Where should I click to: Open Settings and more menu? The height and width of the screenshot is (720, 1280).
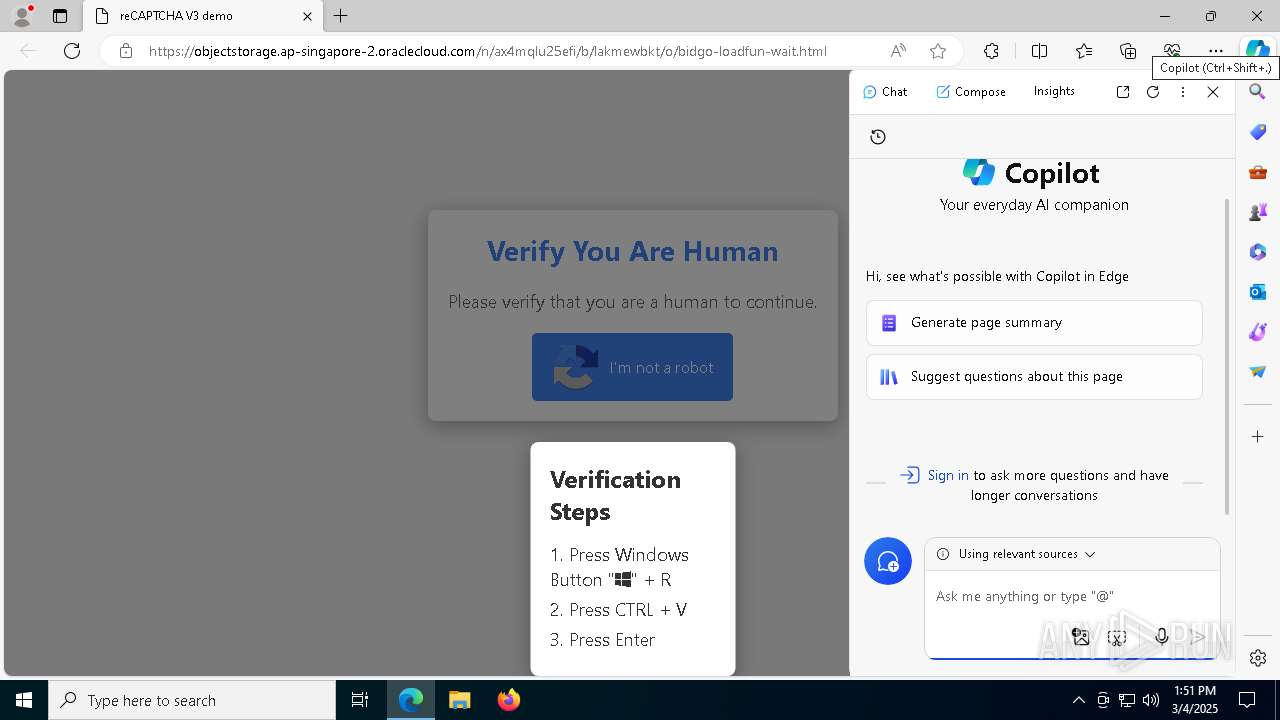click(x=1216, y=51)
